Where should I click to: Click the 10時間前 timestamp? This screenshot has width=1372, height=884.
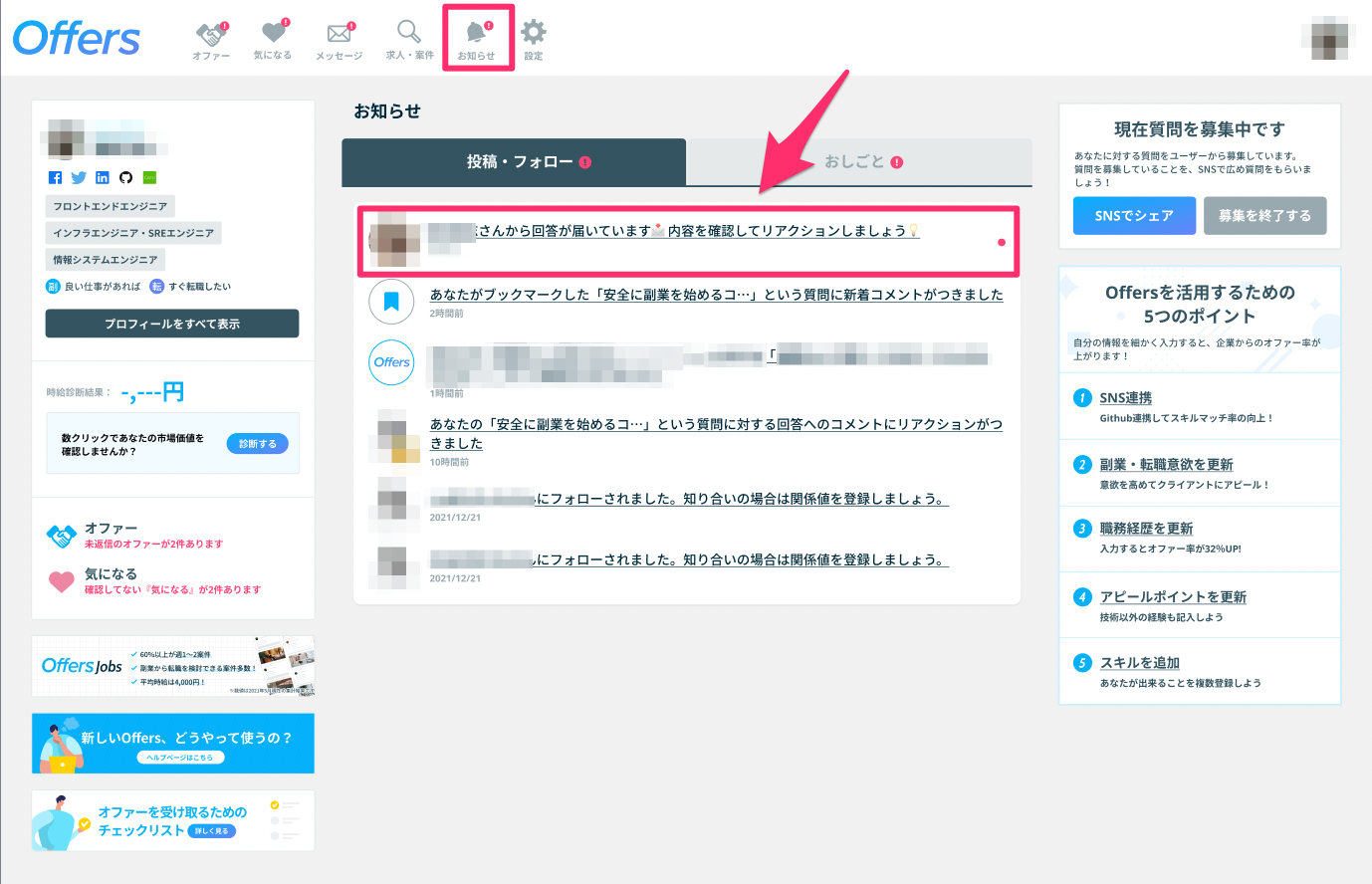tap(449, 463)
